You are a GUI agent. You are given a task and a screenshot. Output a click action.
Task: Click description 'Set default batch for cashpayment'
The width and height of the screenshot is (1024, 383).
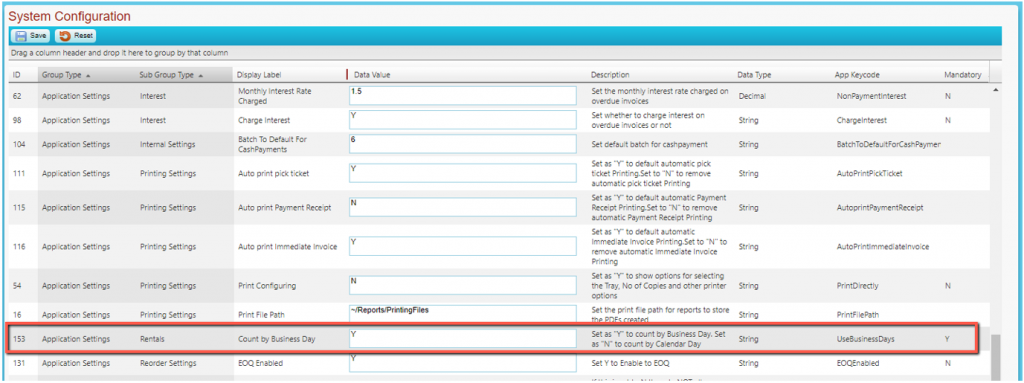tap(648, 144)
